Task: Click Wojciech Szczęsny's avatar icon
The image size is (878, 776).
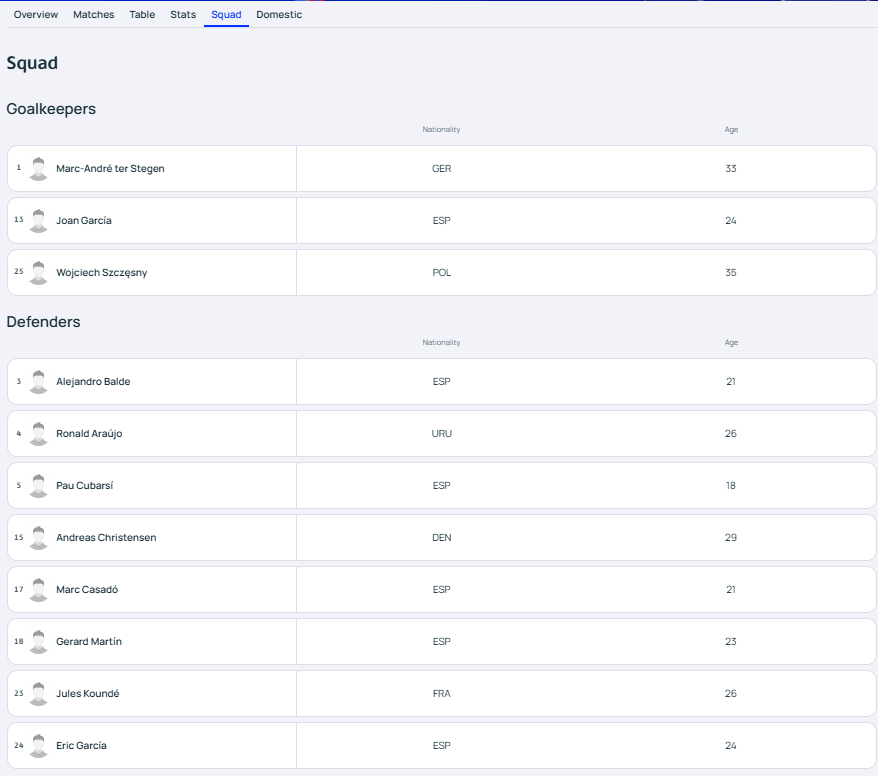Action: [39, 273]
